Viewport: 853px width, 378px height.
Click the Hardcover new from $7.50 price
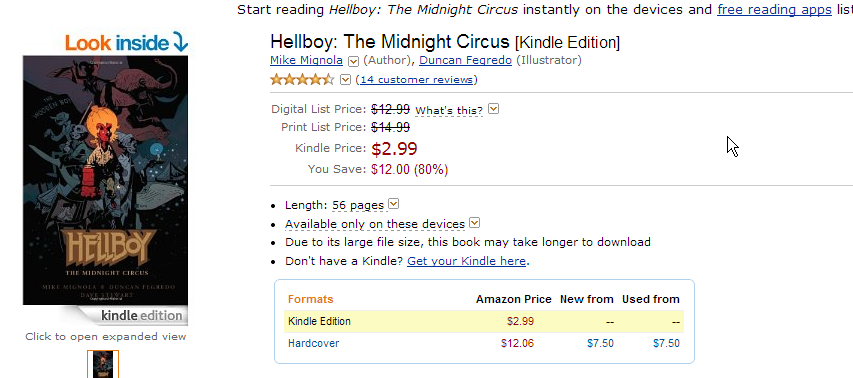click(600, 343)
